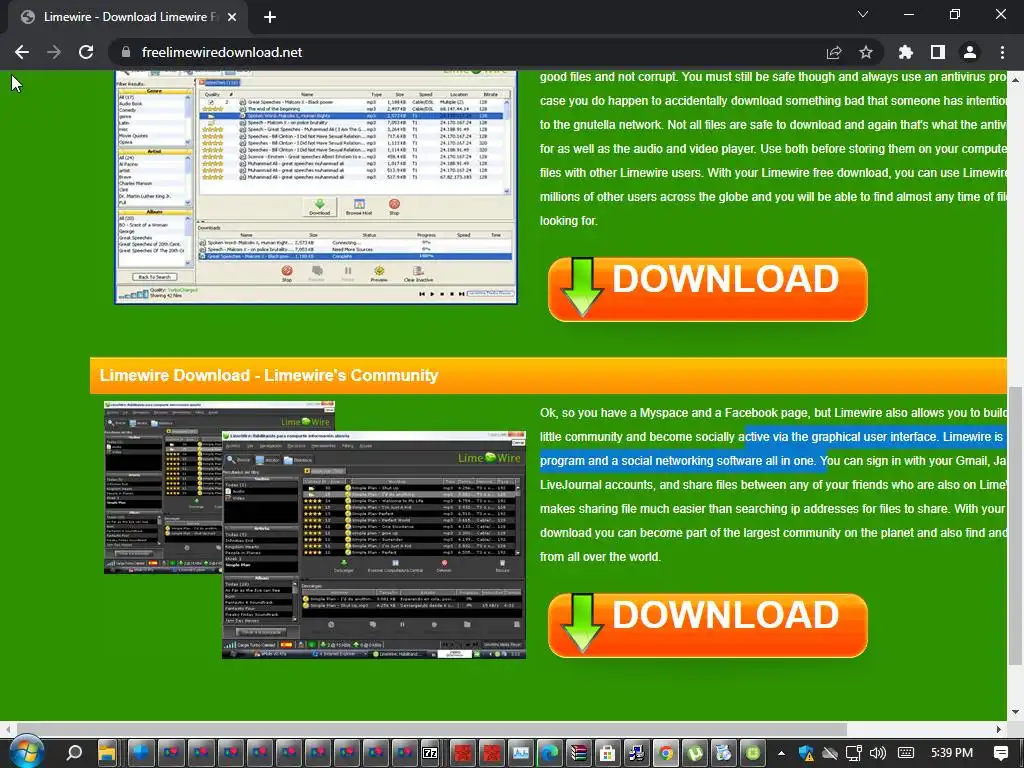Open taskbar search magnifier
1024x768 pixels.
[x=74, y=753]
